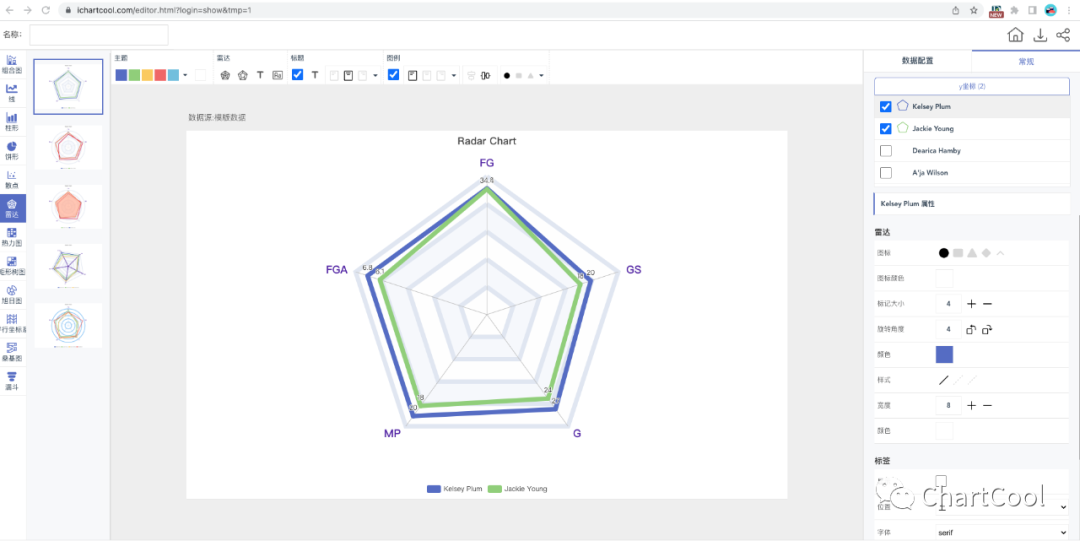Open the 桑基图 sankey chart category
Viewport: 1080px width, 541px height.
pyautogui.click(x=12, y=352)
